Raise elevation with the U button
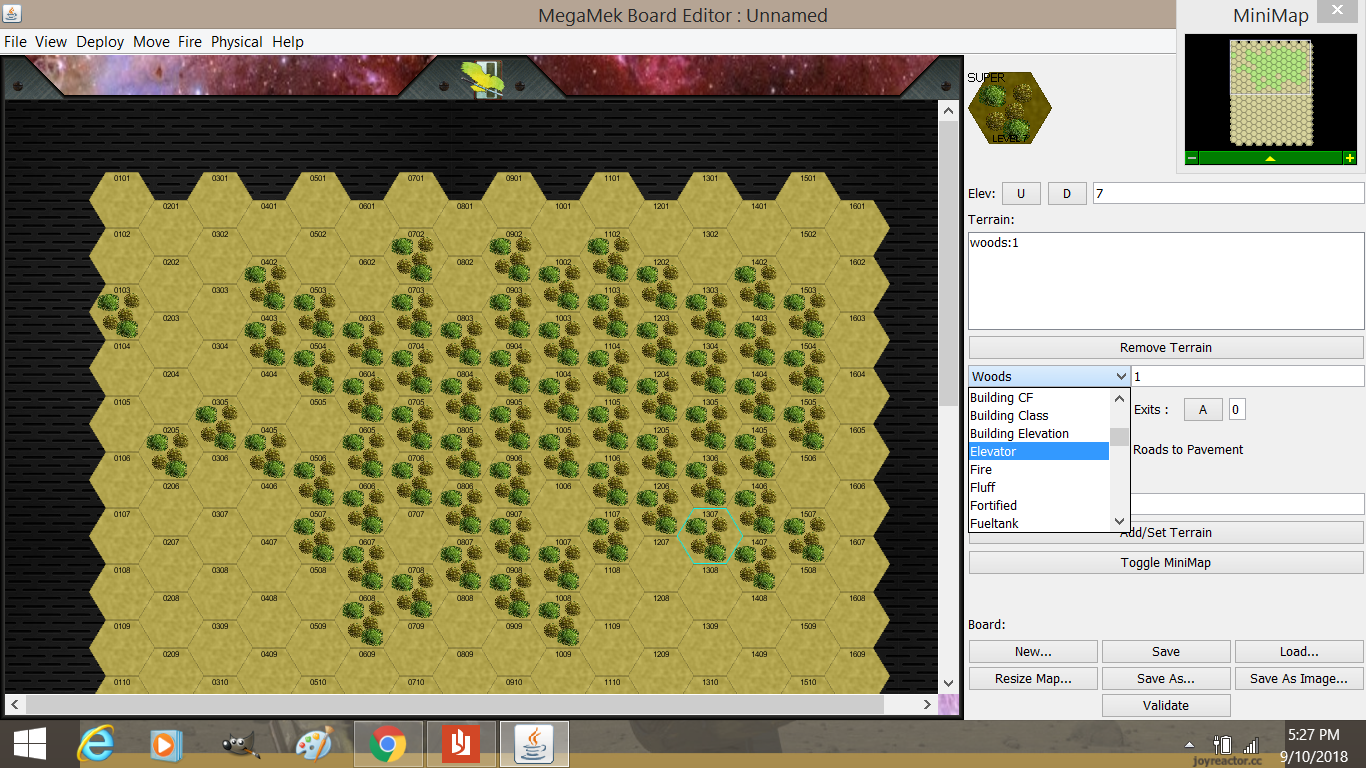 click(x=1020, y=192)
